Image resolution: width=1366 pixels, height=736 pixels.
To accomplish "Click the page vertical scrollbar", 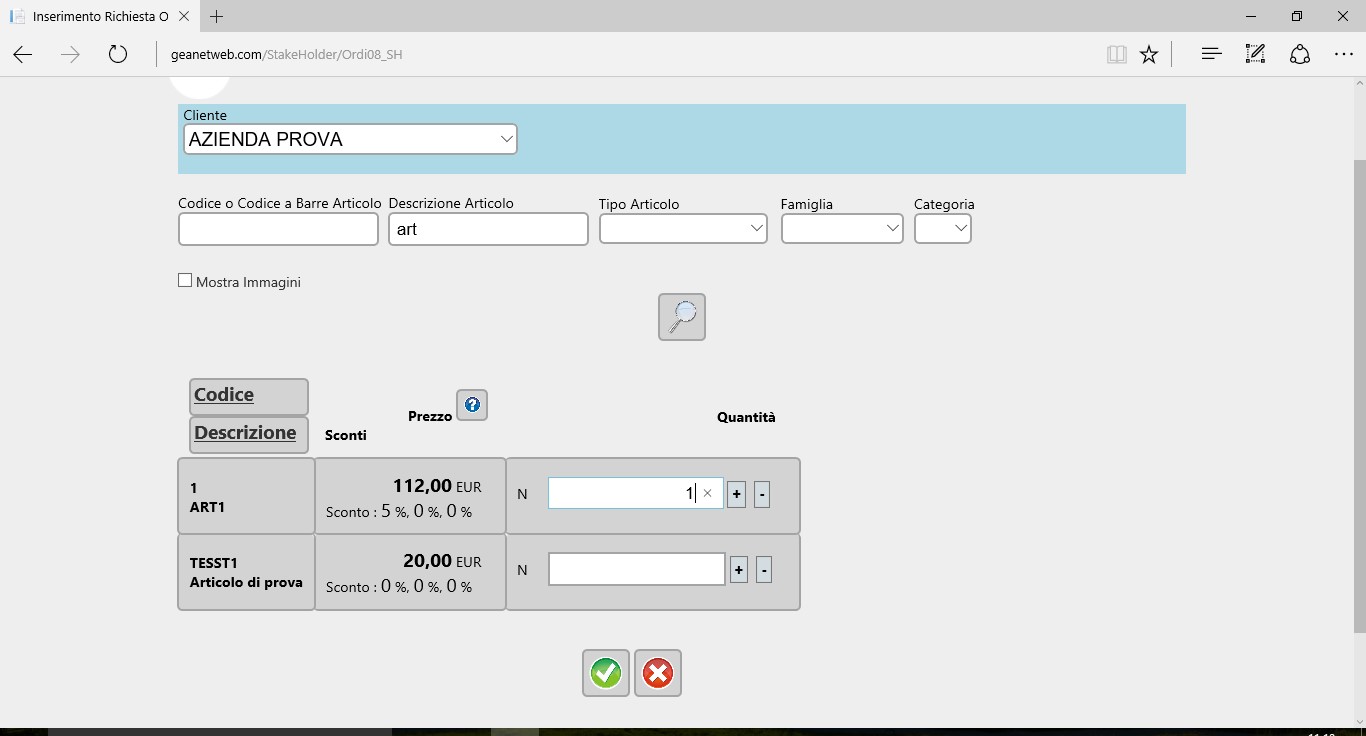I will click(x=1359, y=396).
